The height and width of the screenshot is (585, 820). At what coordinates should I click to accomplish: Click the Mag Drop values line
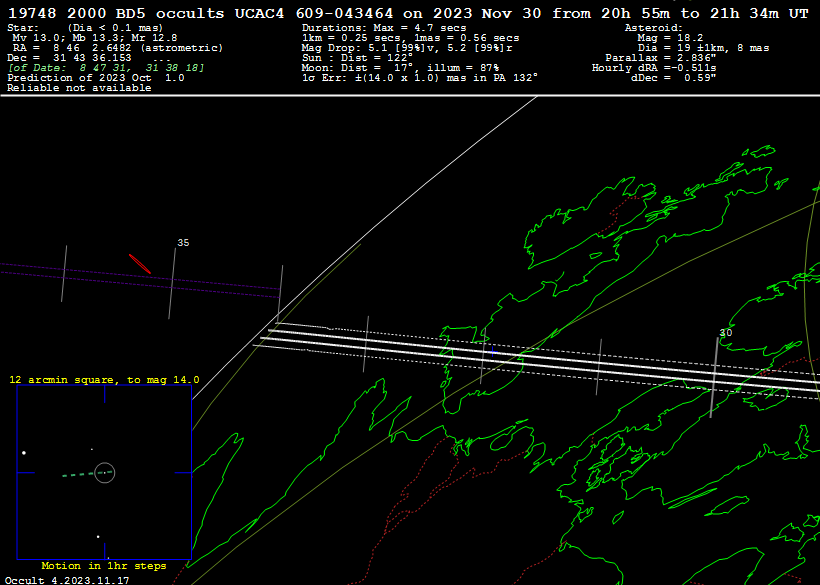click(x=410, y=48)
